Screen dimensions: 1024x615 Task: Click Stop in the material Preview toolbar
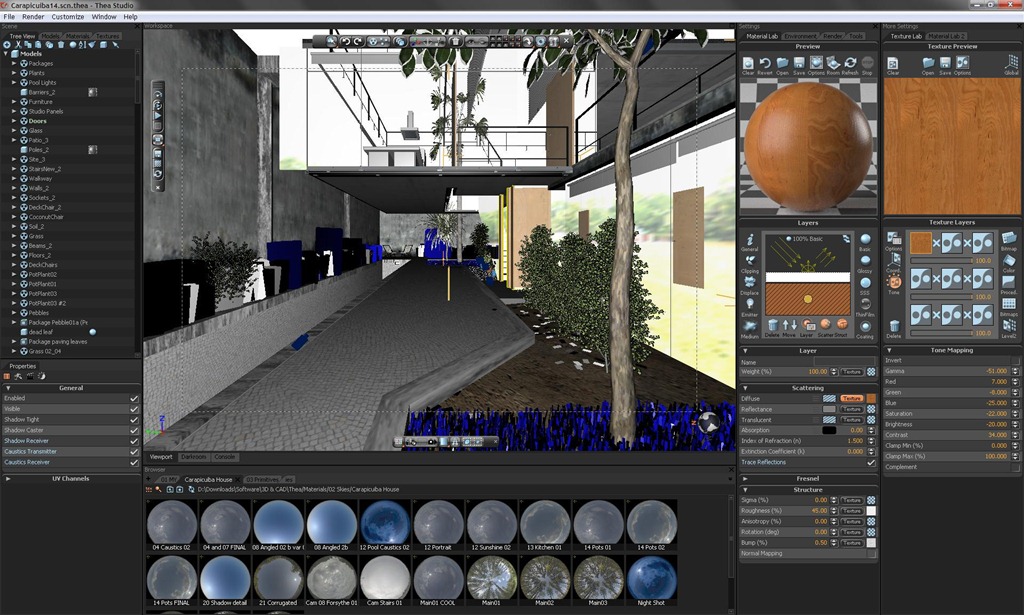tap(867, 63)
